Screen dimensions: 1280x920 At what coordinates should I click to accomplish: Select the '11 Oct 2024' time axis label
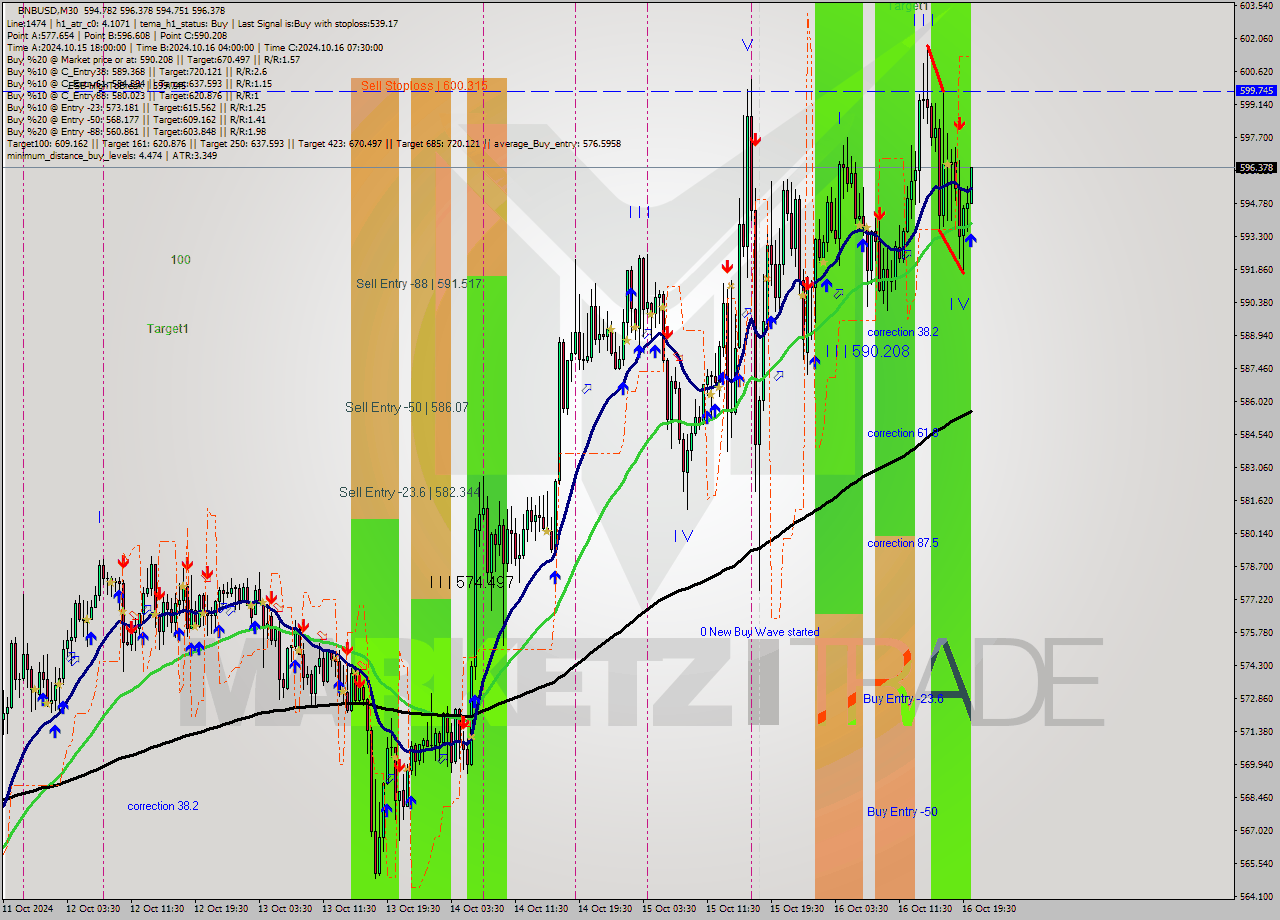pos(27,909)
